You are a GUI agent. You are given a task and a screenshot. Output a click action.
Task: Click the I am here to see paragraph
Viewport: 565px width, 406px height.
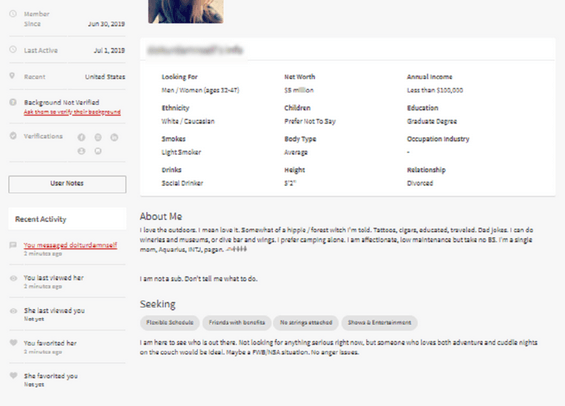[x=339, y=347]
